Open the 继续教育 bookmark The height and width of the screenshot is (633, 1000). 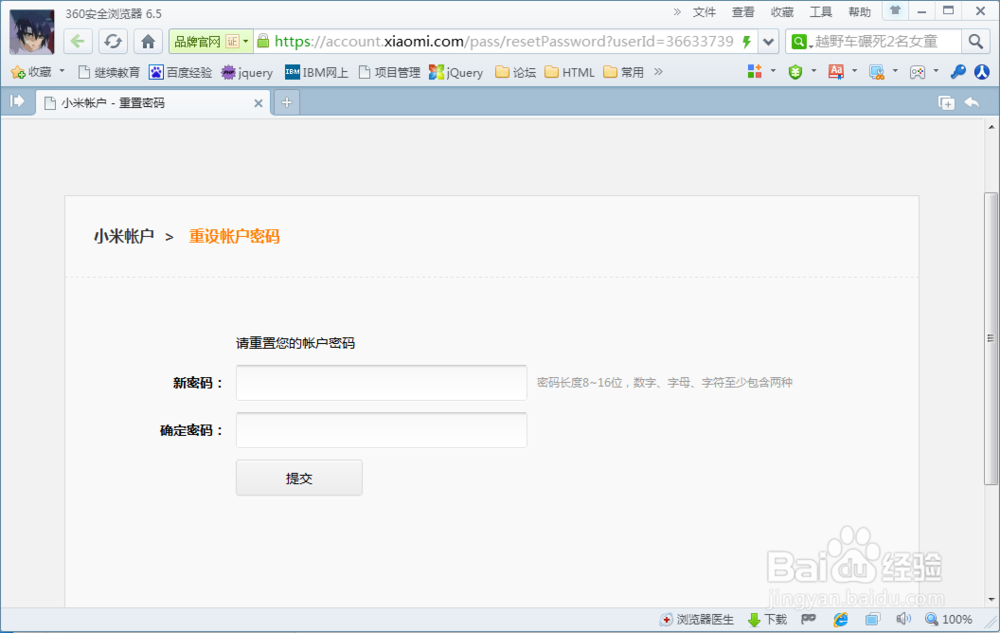108,72
